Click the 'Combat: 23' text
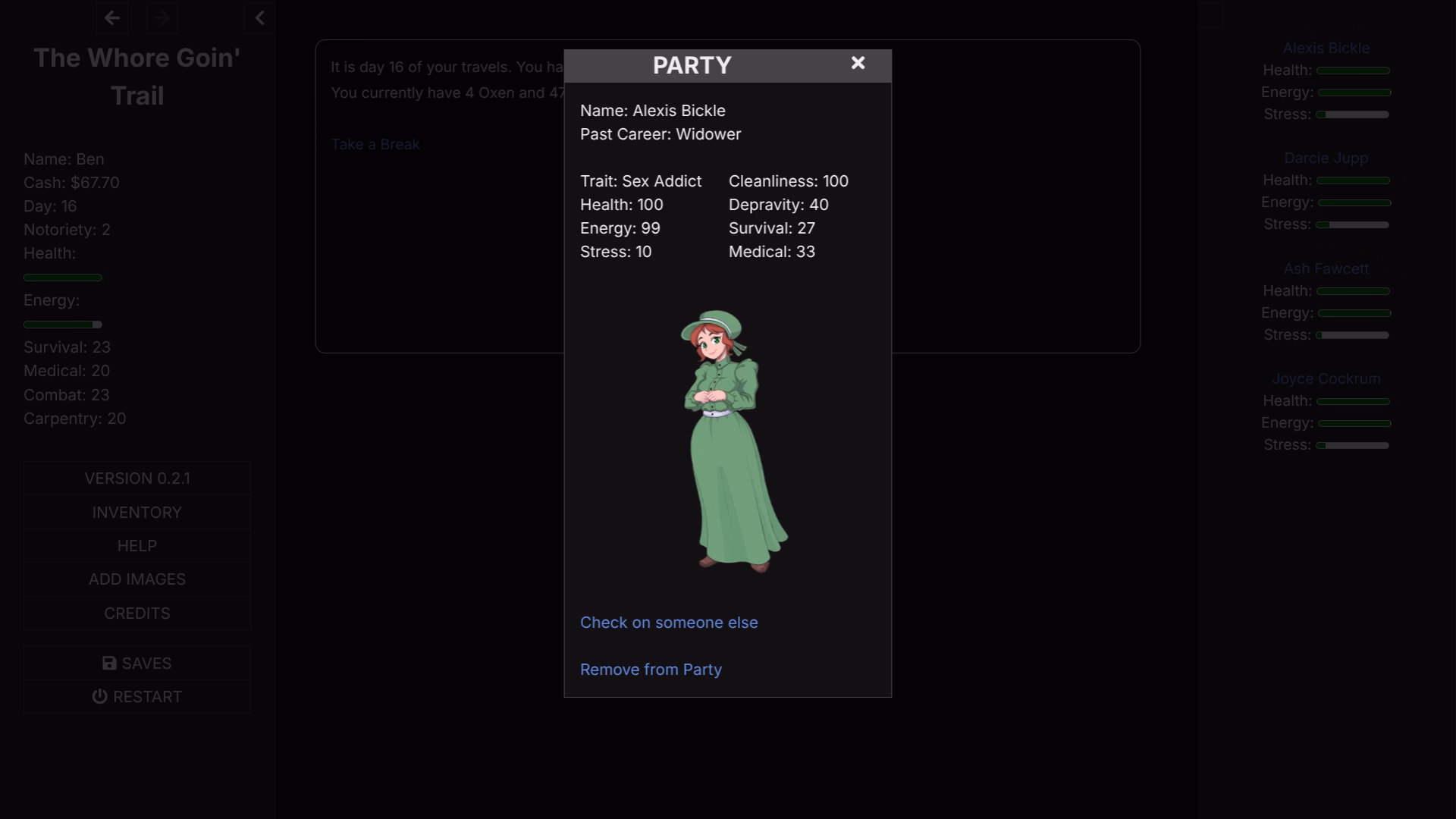The height and width of the screenshot is (819, 1456). click(66, 395)
